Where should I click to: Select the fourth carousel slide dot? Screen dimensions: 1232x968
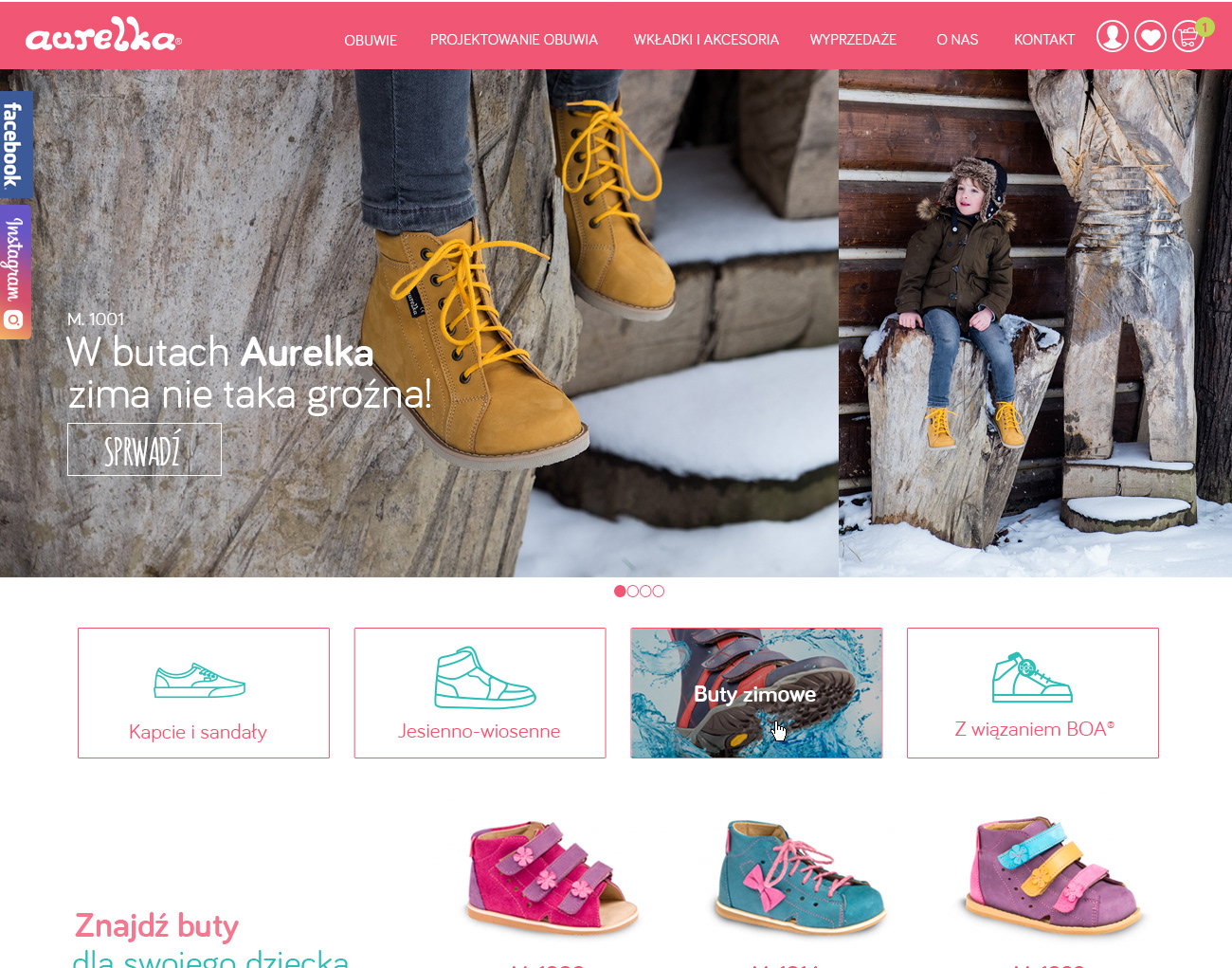659,591
